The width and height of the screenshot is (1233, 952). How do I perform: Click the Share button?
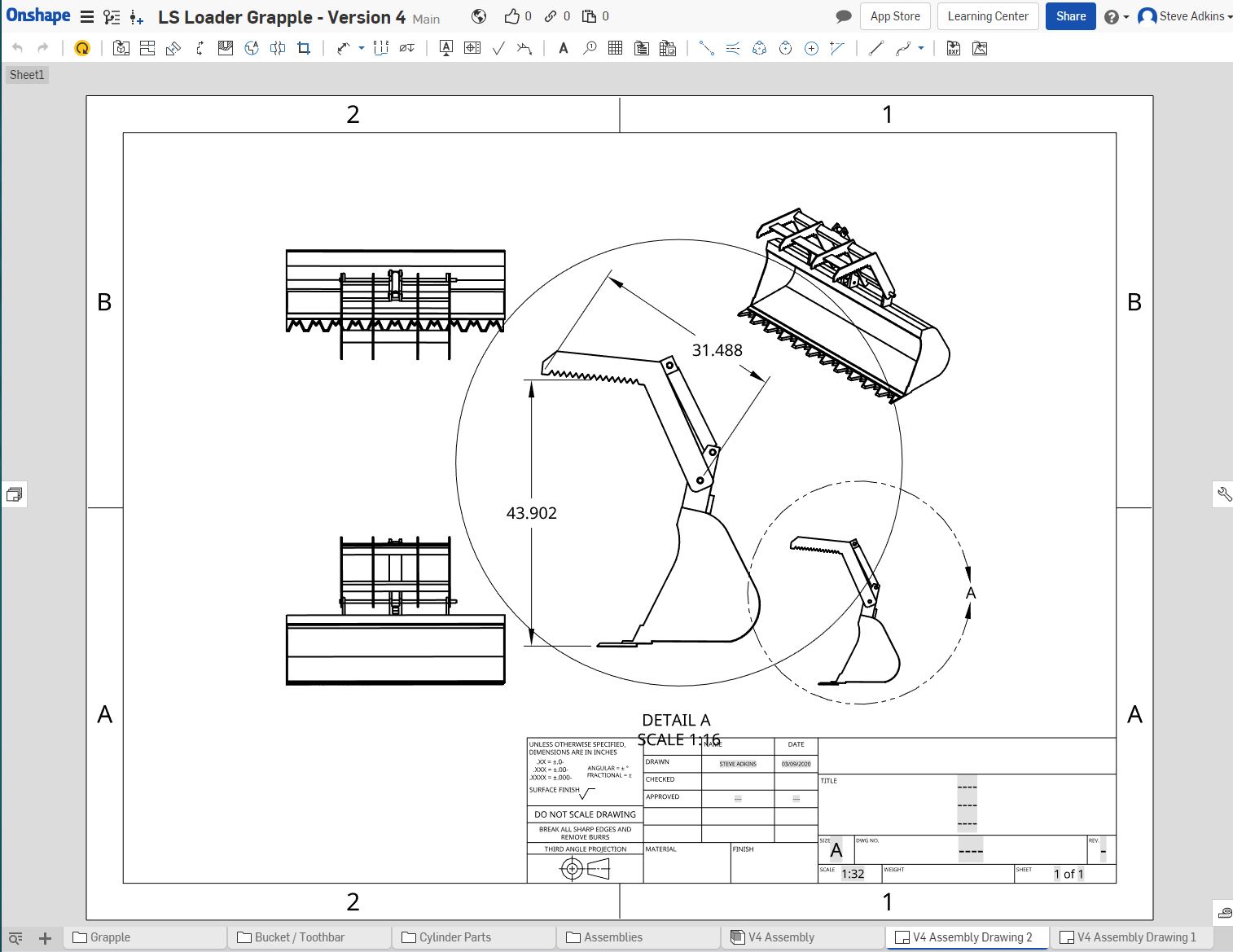point(1070,16)
